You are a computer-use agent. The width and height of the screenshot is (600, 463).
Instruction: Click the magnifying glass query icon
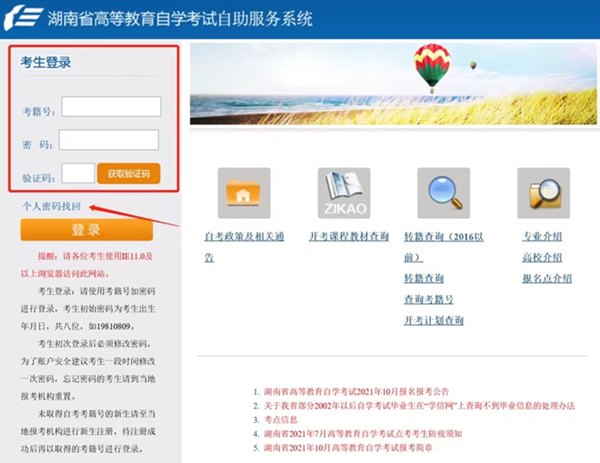443,193
